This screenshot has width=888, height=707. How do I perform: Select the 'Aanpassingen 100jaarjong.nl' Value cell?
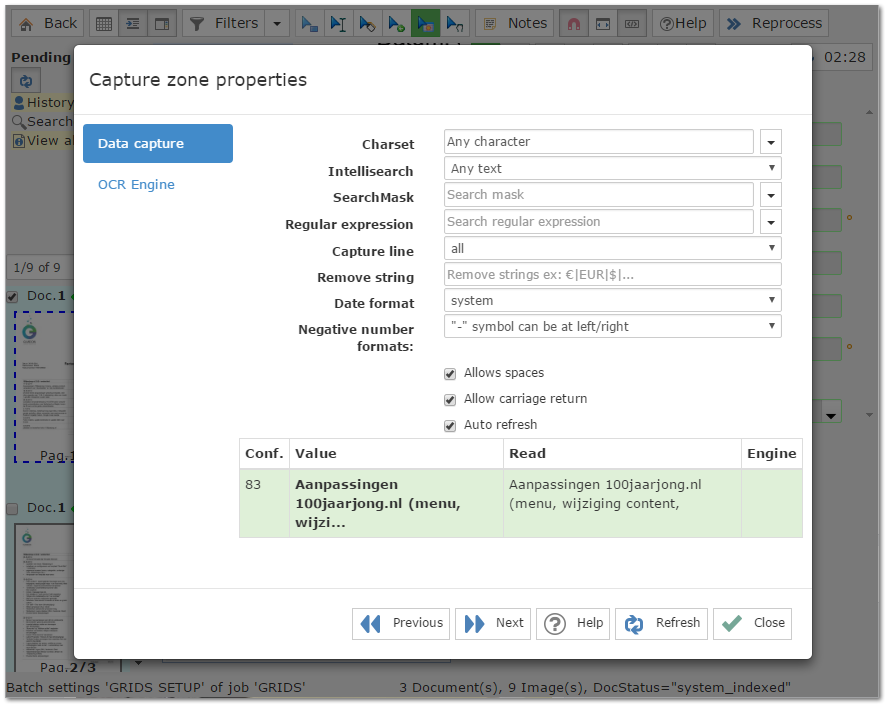click(x=396, y=504)
